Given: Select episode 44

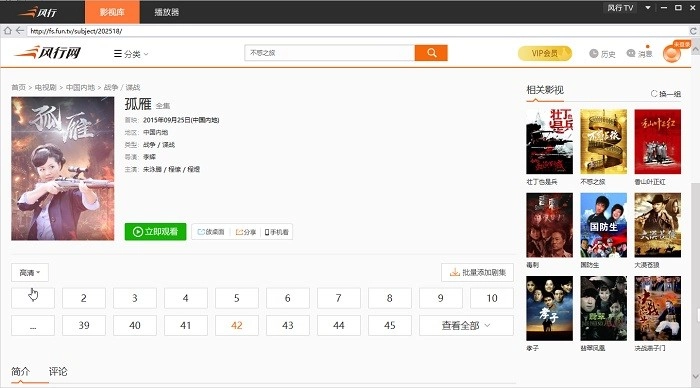Looking at the screenshot, I should click(338, 325).
